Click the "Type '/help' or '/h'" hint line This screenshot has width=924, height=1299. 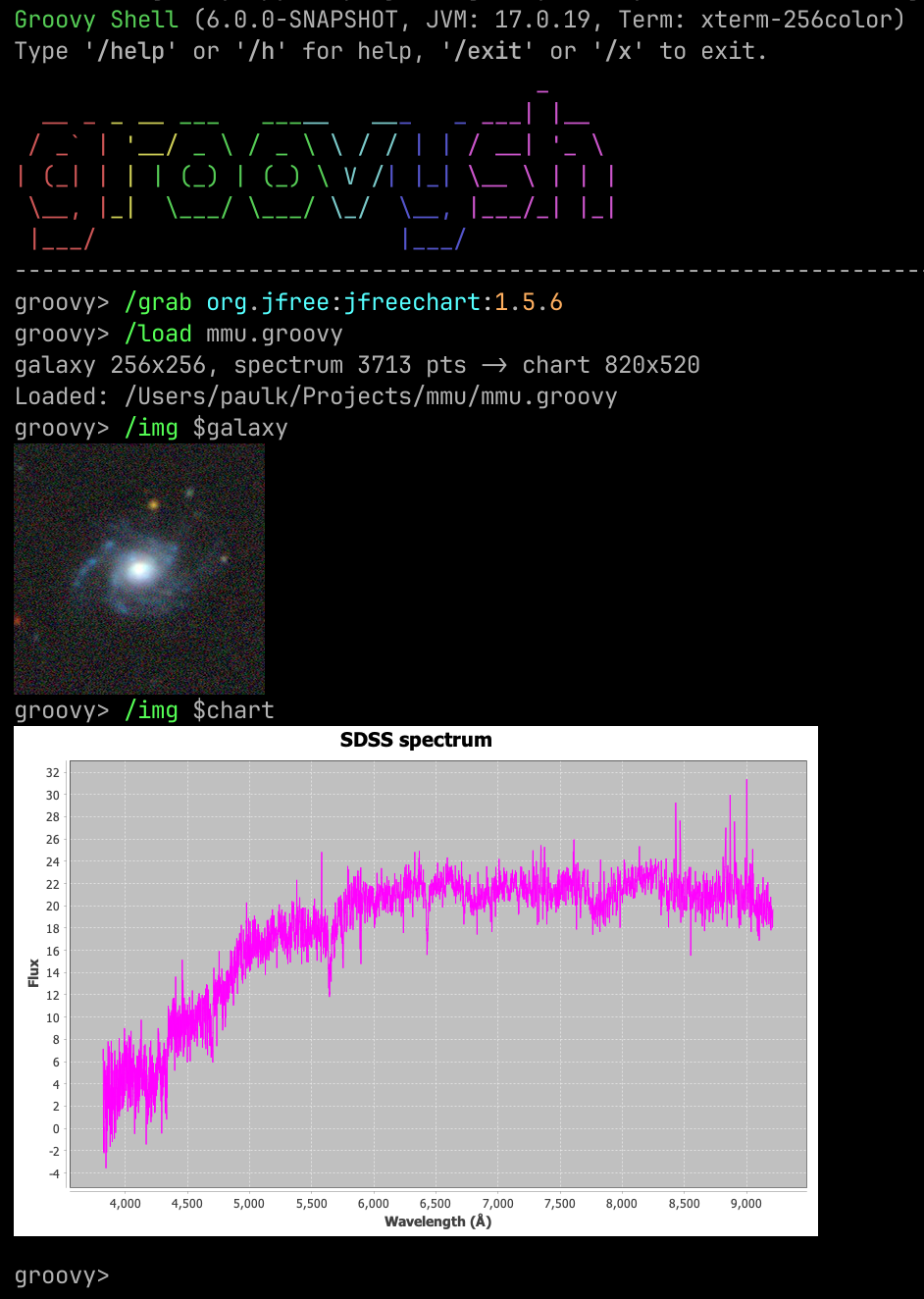(x=390, y=51)
